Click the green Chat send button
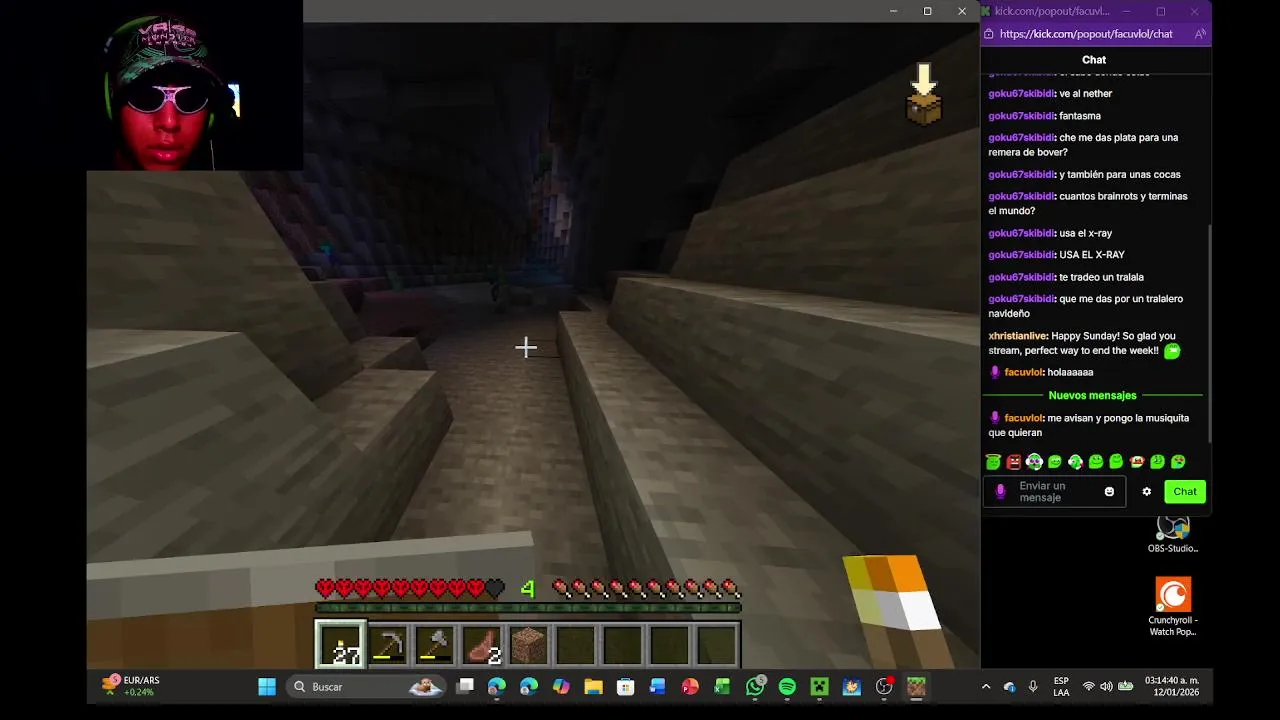The height and width of the screenshot is (720, 1280). (1185, 492)
